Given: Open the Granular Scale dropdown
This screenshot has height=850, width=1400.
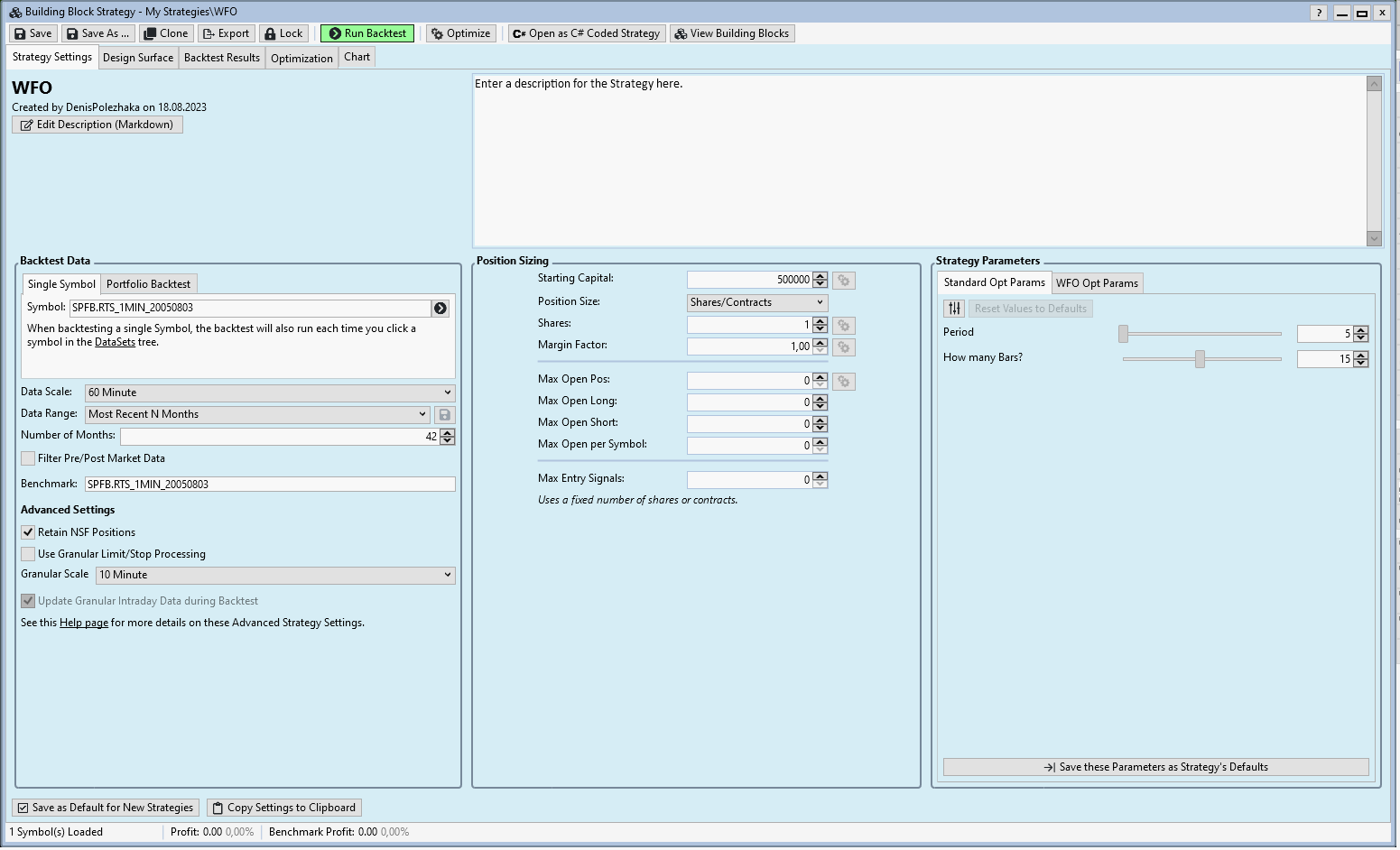Looking at the screenshot, I should [274, 575].
